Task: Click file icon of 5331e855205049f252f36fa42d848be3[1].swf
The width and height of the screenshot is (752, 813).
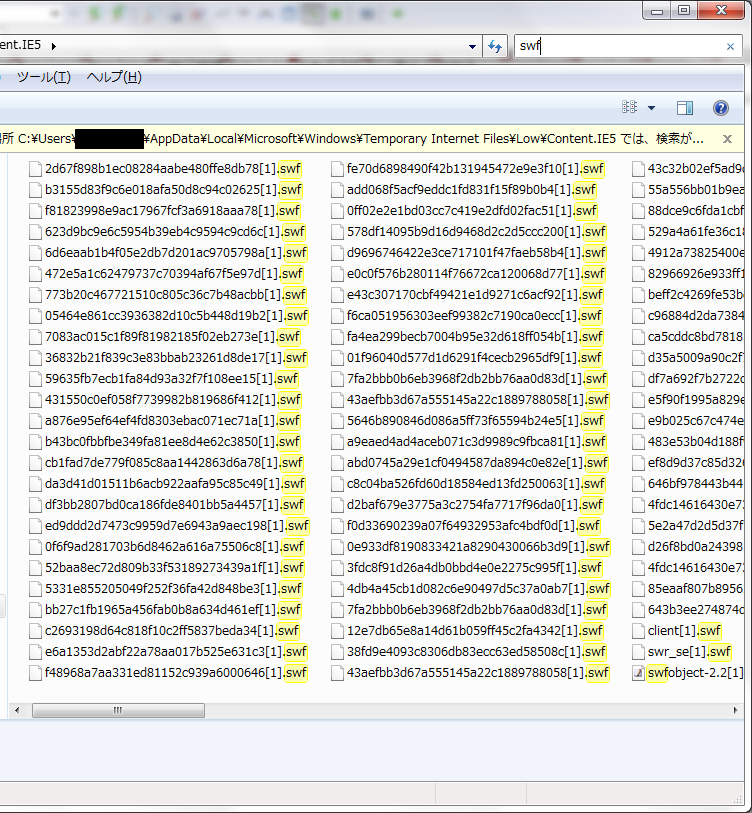Action: pyautogui.click(x=35, y=589)
